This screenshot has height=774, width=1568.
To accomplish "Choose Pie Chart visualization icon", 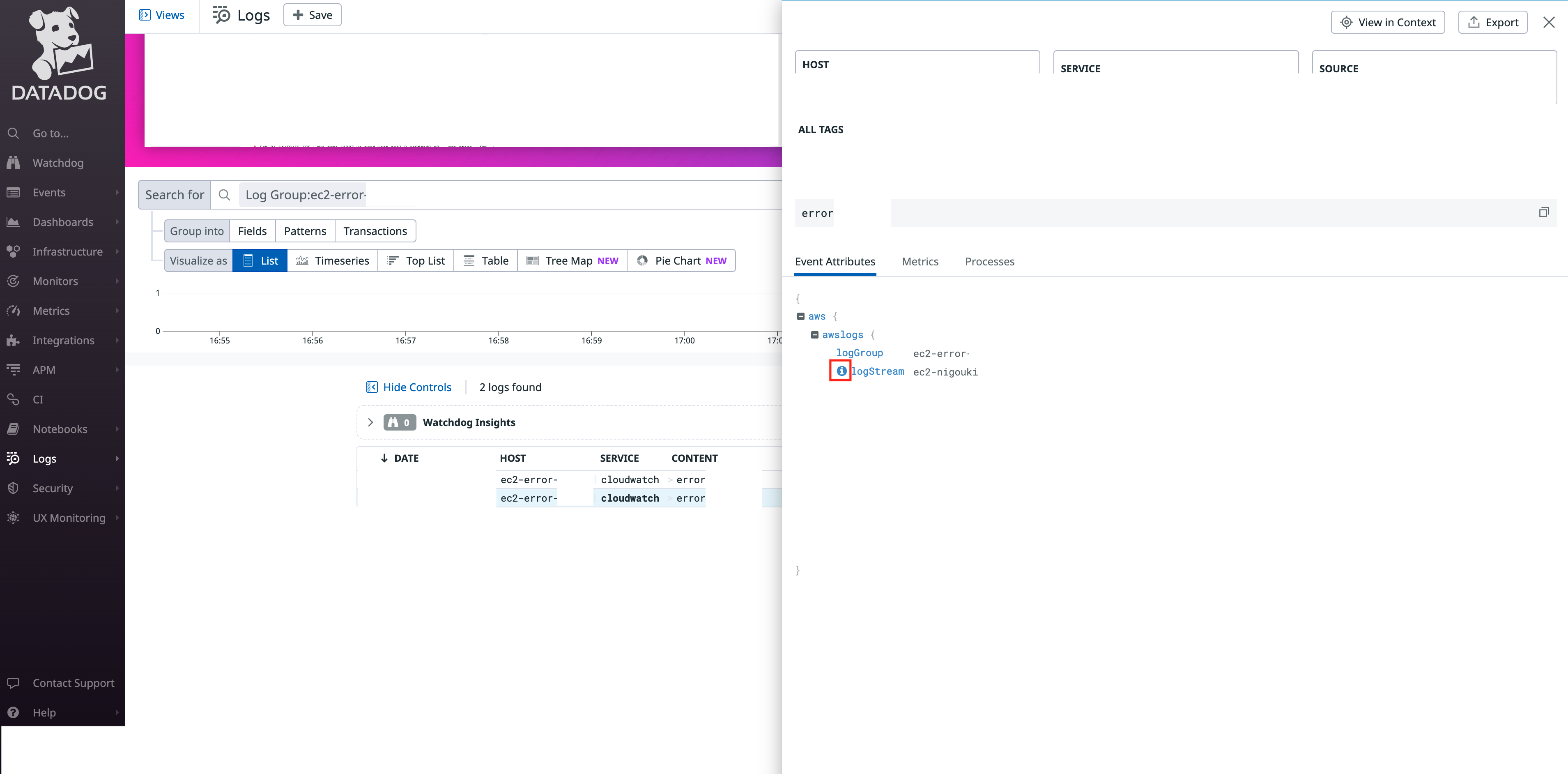I will click(x=642, y=260).
